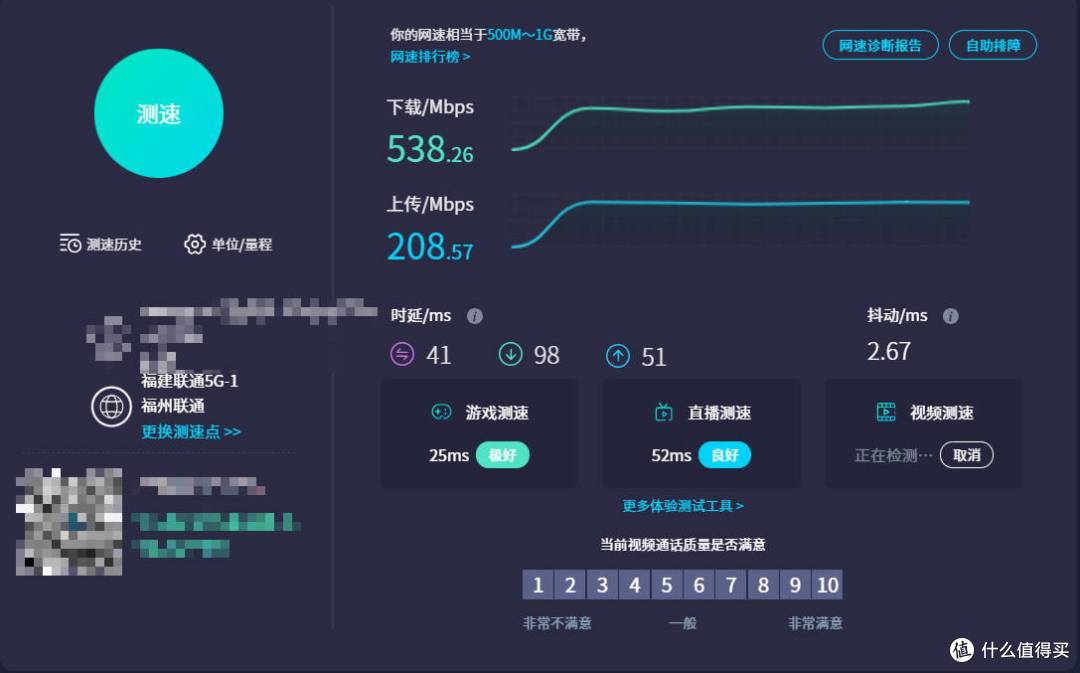1080x673 pixels.
Task: Click 网速诊断报告 report button
Action: coord(880,45)
